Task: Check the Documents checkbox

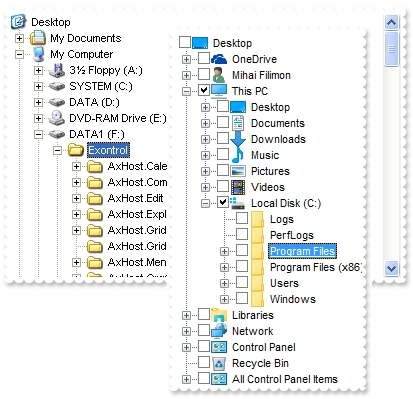Action: tap(223, 122)
